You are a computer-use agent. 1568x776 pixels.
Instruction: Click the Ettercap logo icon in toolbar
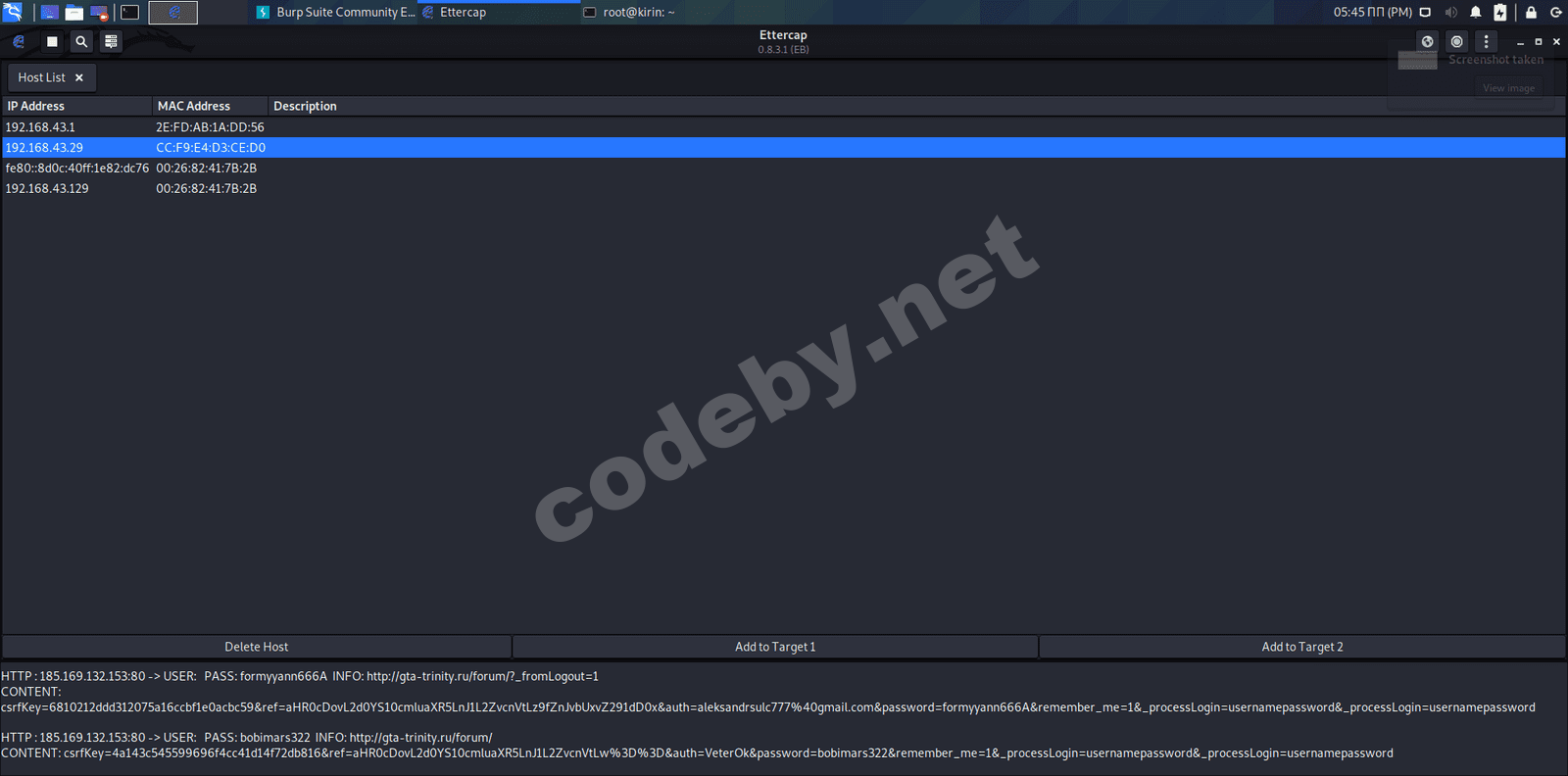click(x=19, y=41)
